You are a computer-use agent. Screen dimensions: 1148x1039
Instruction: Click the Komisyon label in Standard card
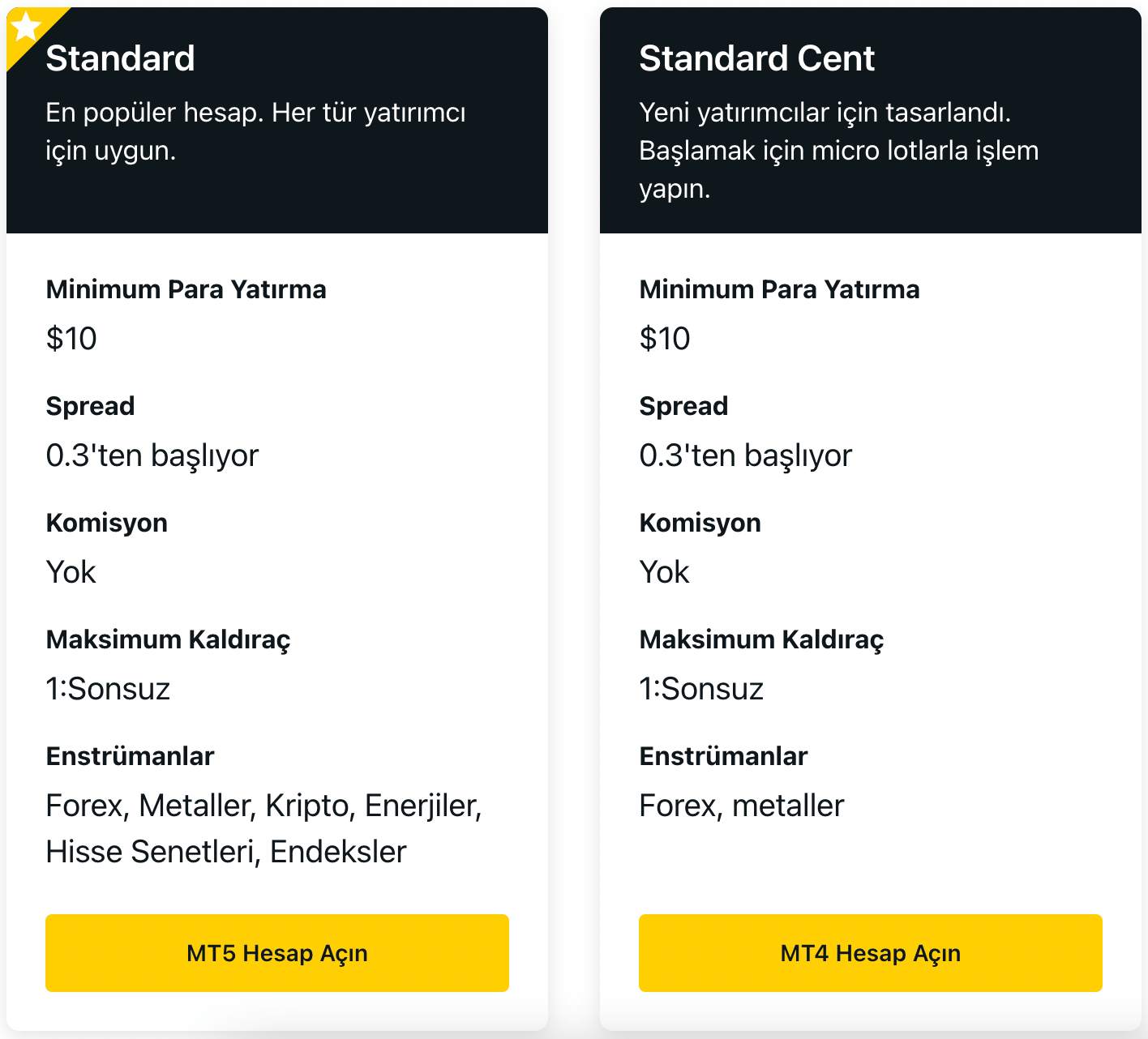[x=106, y=523]
